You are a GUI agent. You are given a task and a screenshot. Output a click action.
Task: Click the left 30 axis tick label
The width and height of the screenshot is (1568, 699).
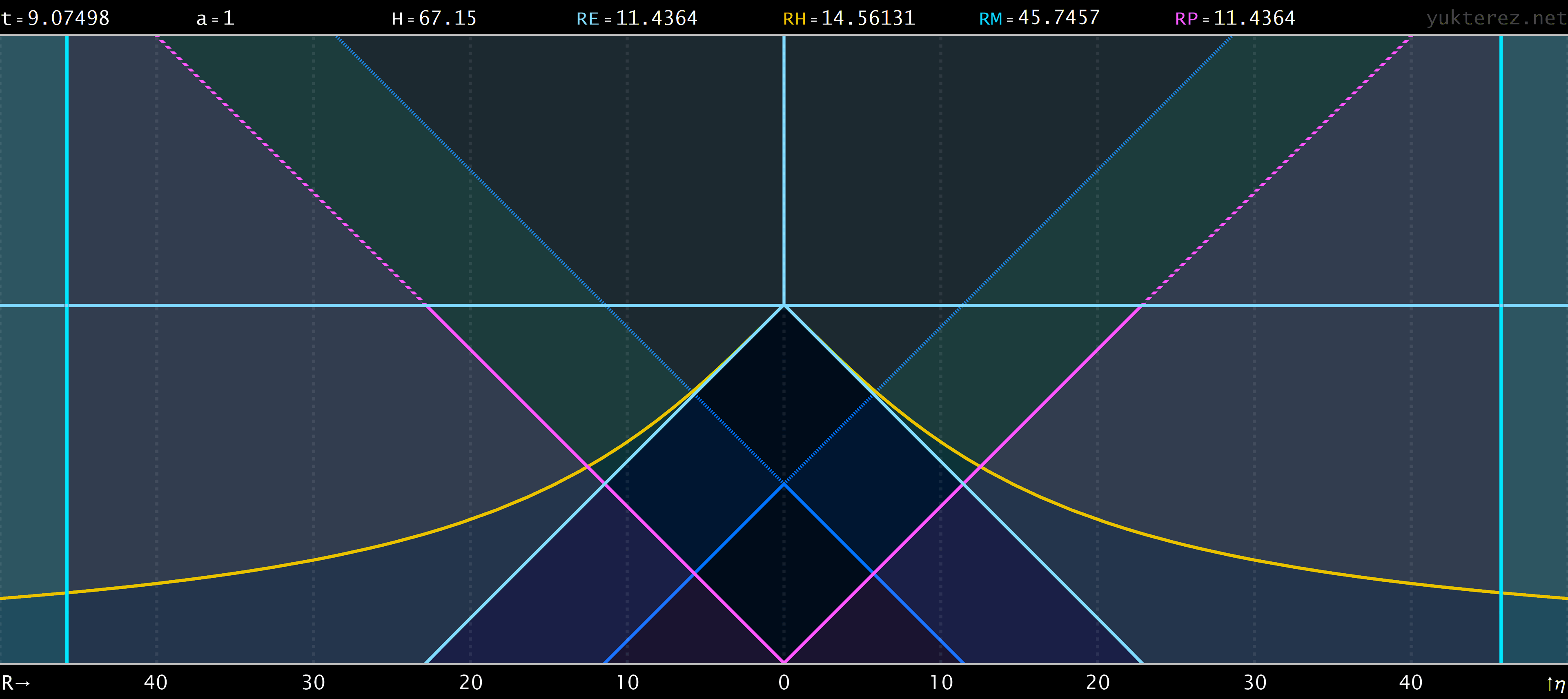(314, 682)
